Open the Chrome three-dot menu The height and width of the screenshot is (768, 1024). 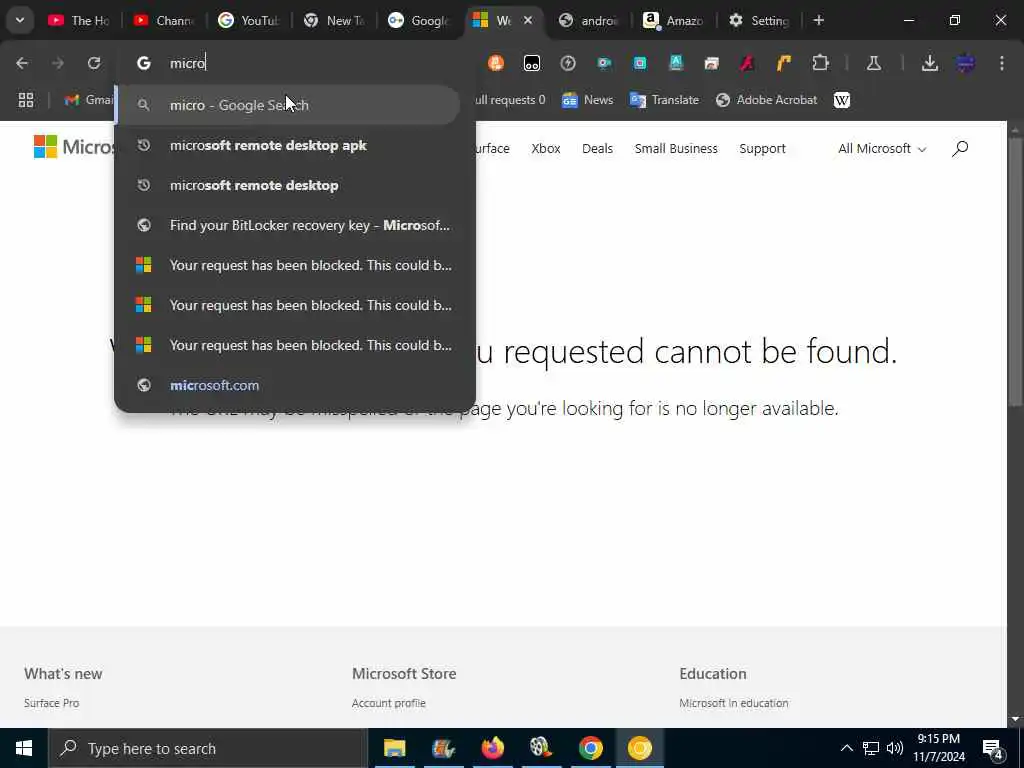point(1001,63)
